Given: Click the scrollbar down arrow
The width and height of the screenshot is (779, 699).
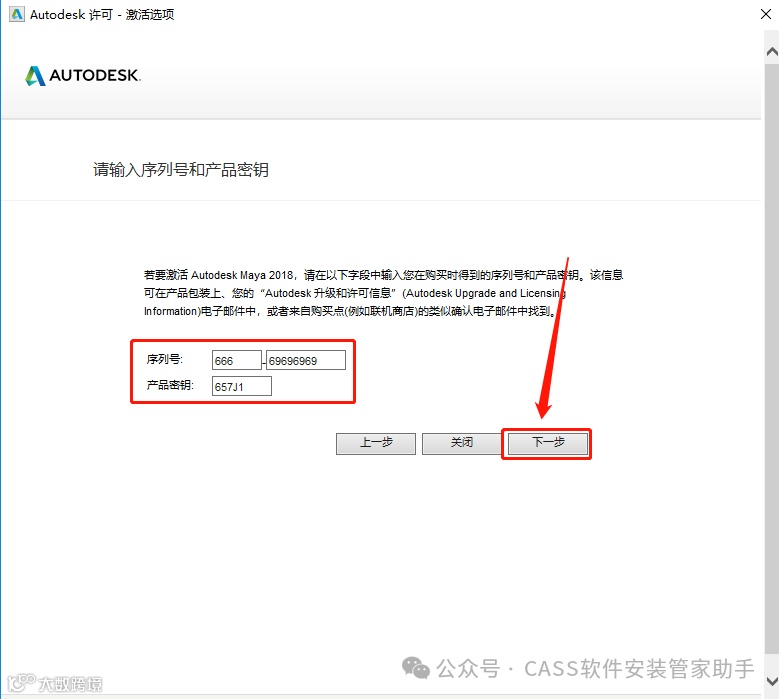Looking at the screenshot, I should pyautogui.click(x=772, y=680).
